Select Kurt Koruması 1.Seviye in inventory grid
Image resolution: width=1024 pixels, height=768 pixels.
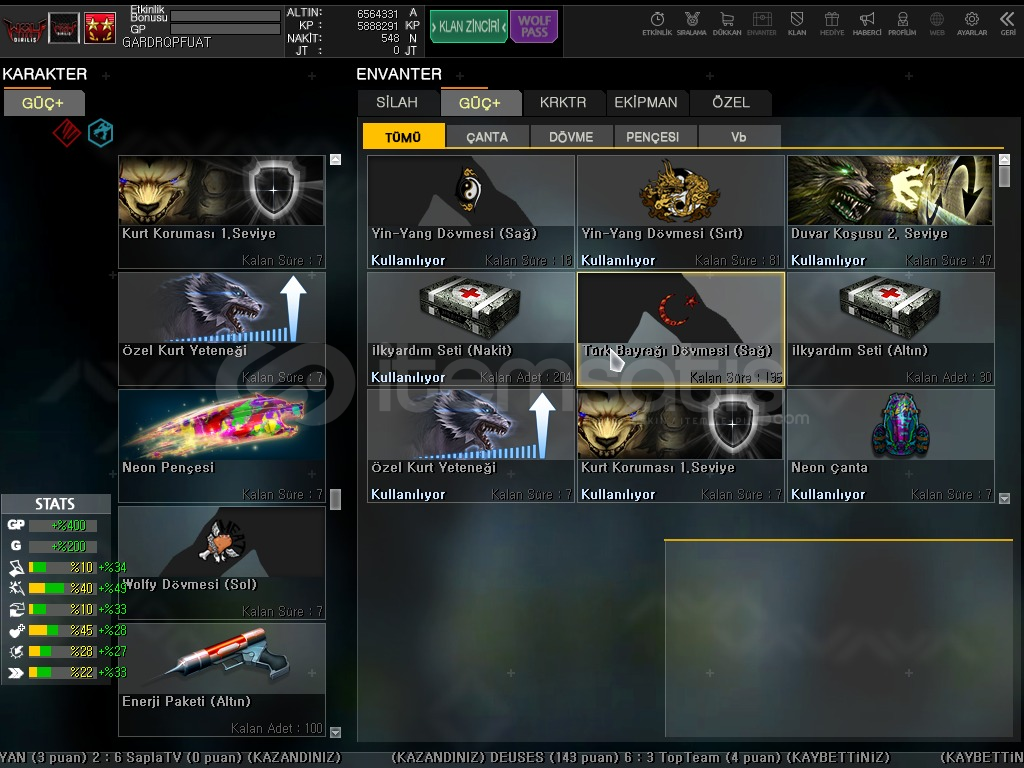pyautogui.click(x=680, y=446)
